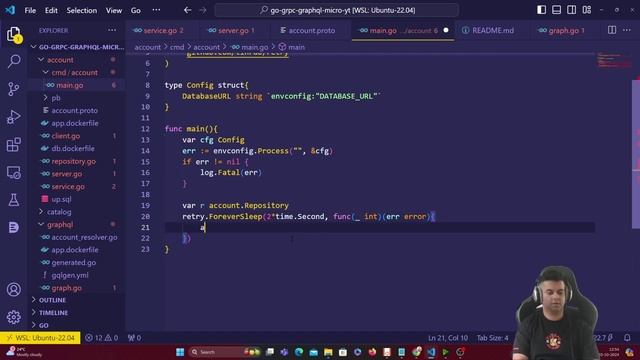Open the Search view
640x360 pixels.
coord(13,61)
